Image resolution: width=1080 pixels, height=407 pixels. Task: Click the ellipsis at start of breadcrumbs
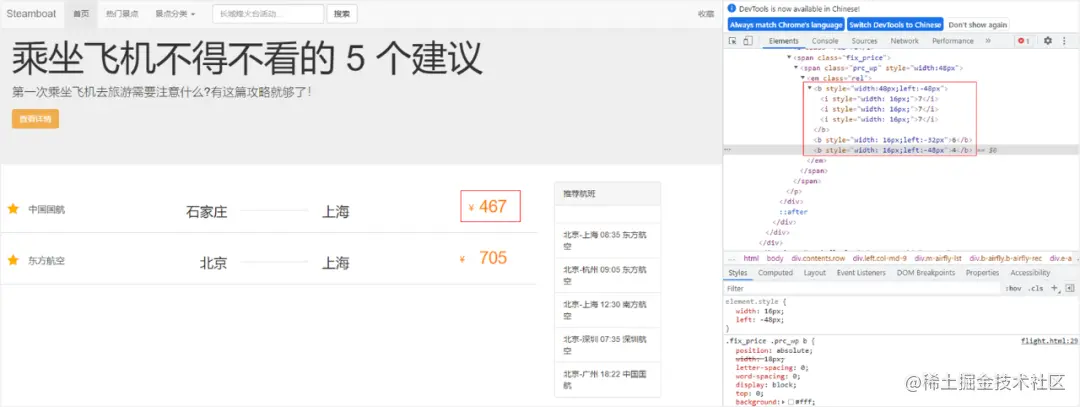[x=731, y=258]
